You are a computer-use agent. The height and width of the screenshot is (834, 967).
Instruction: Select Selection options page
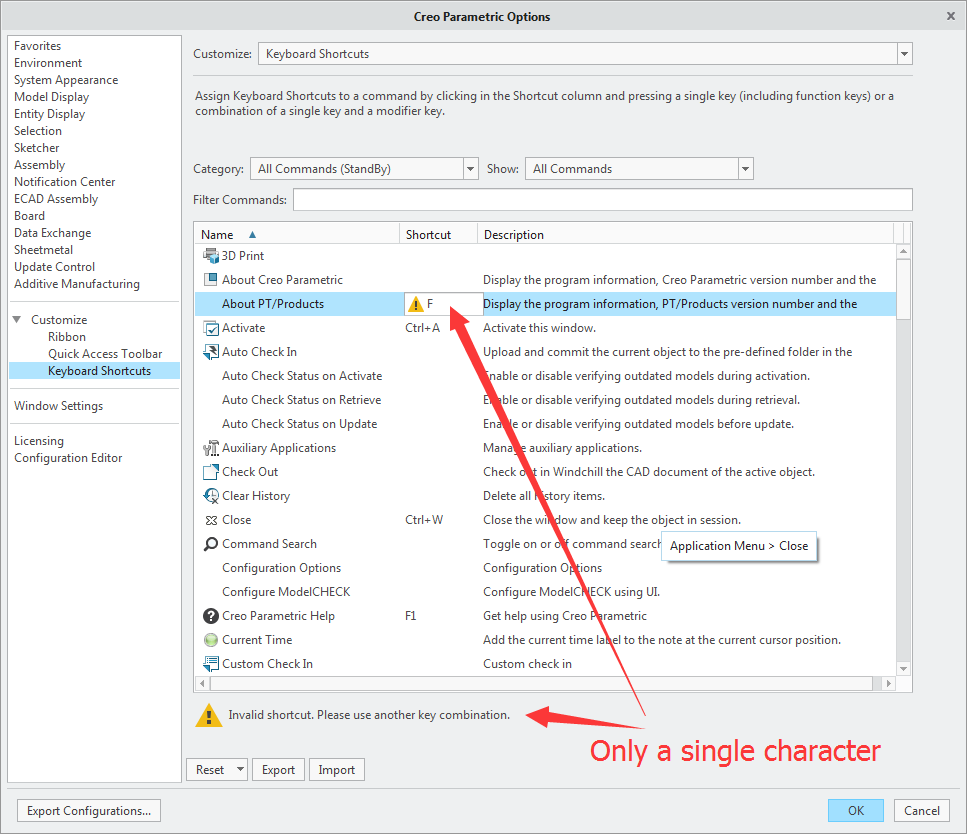click(38, 131)
